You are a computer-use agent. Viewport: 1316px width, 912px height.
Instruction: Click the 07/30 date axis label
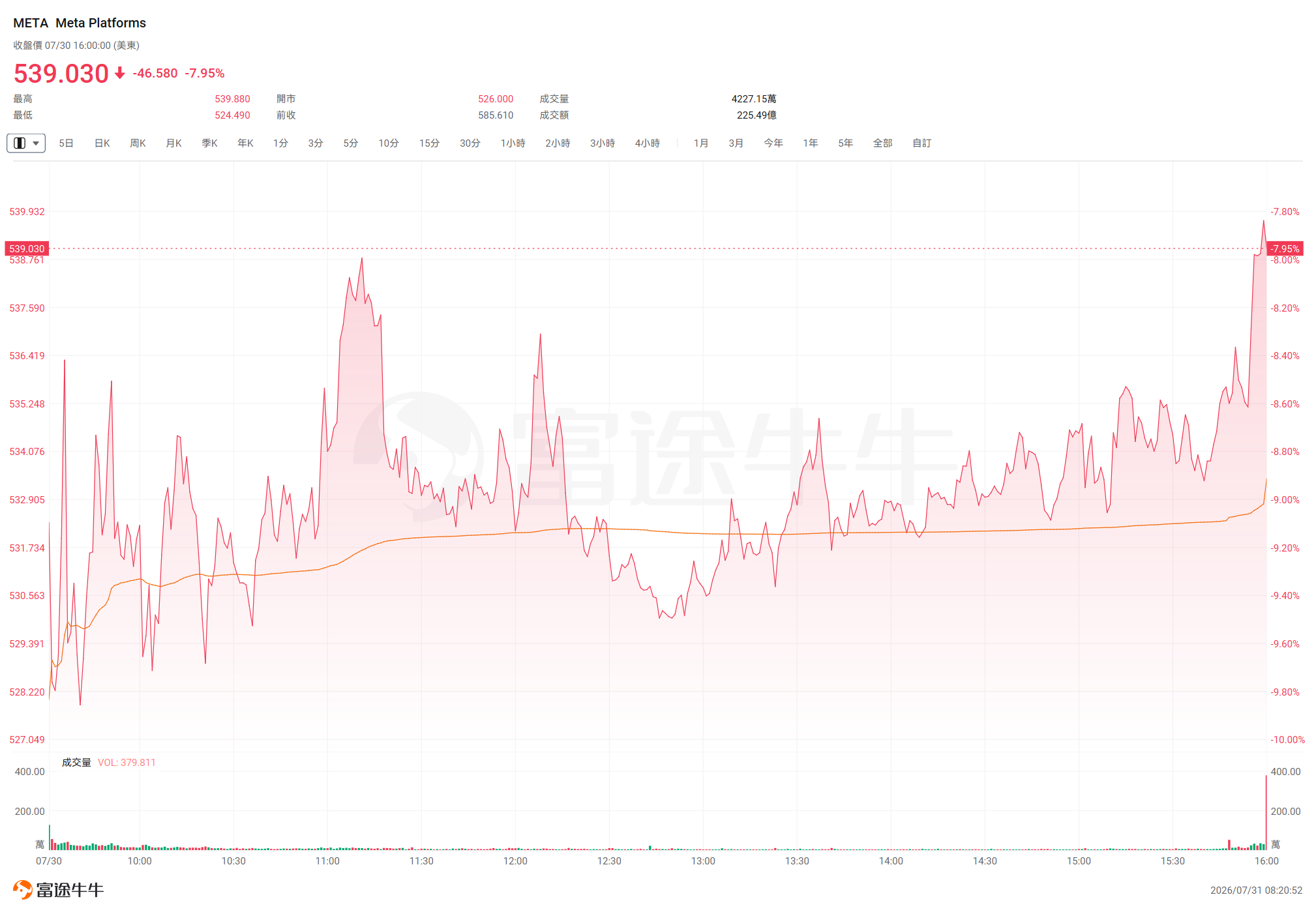(49, 861)
